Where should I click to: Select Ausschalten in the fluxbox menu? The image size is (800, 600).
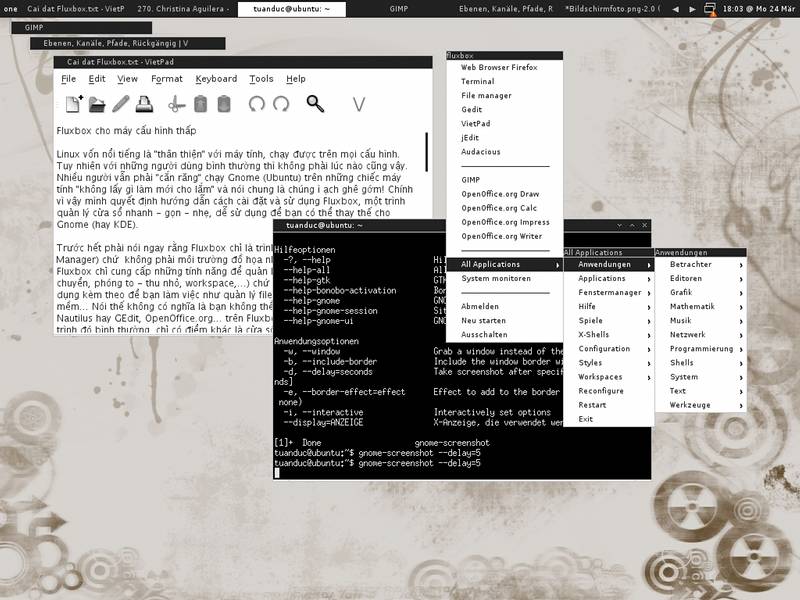[x=482, y=335]
